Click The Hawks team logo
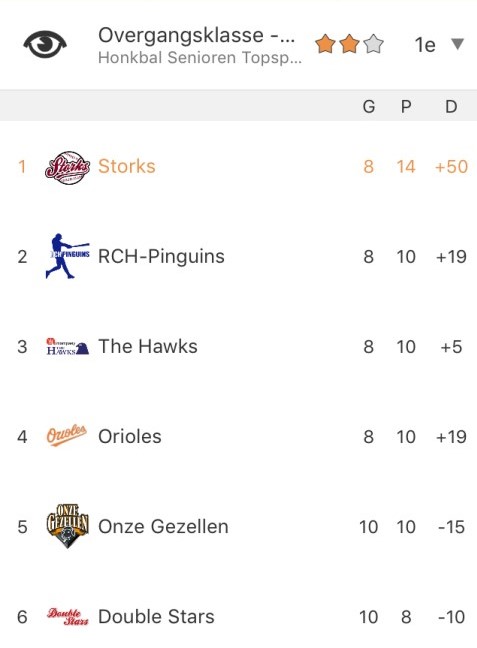The image size is (477, 648). [x=67, y=346]
